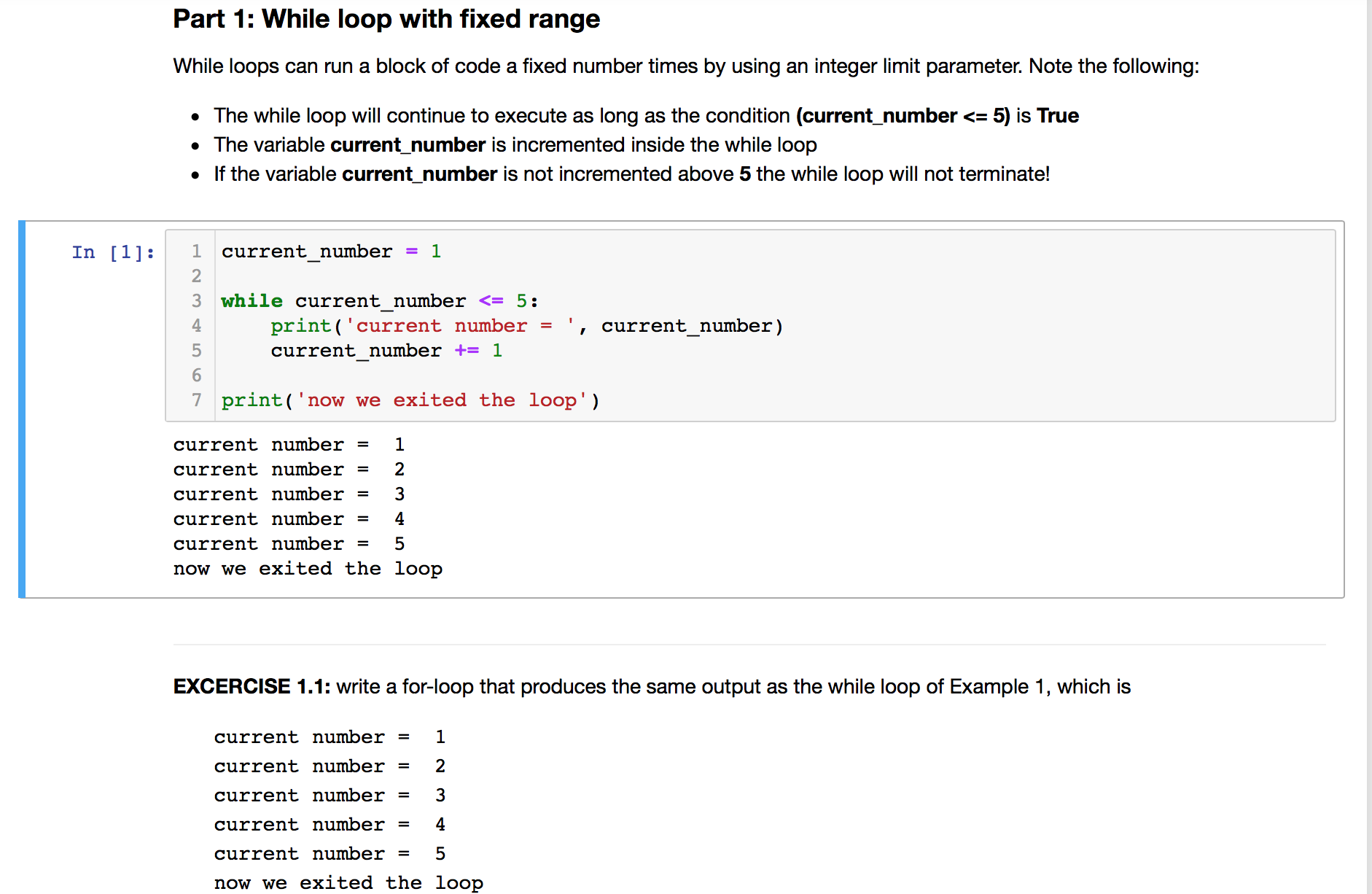Image resolution: width=1372 pixels, height=894 pixels.
Task: Click the EXCERCISE 1.1 label
Action: (251, 686)
